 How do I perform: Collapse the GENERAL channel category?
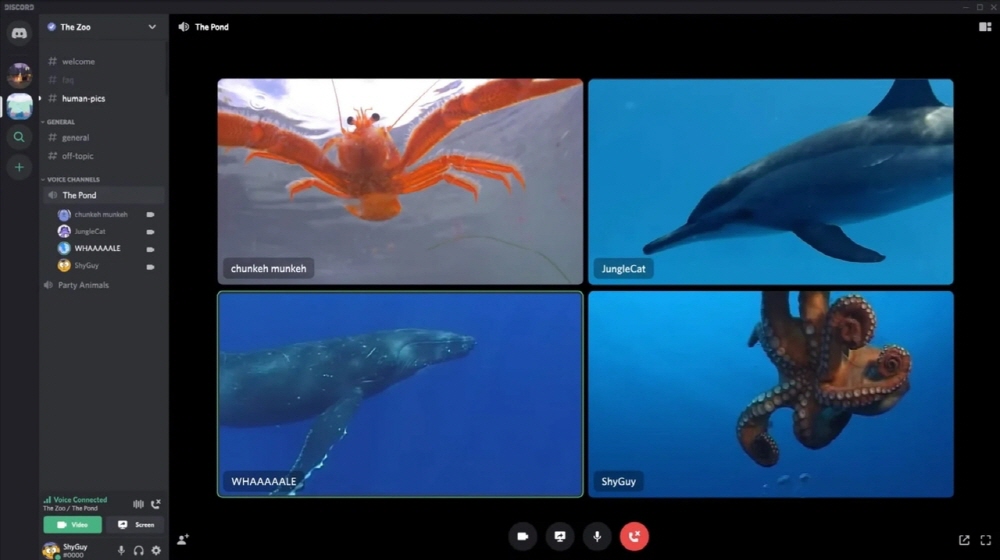click(x=60, y=122)
